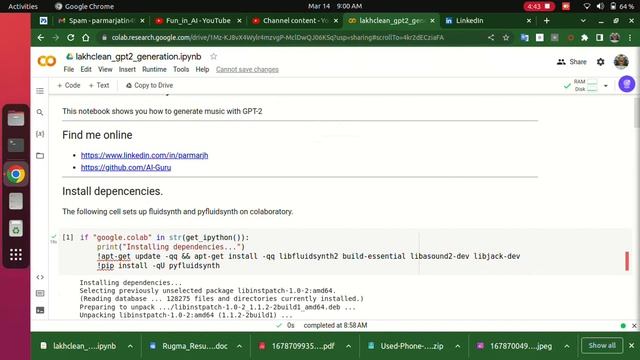Switch to Spam parmarjatin mail tab
The image size is (640, 360).
(x=101, y=20)
